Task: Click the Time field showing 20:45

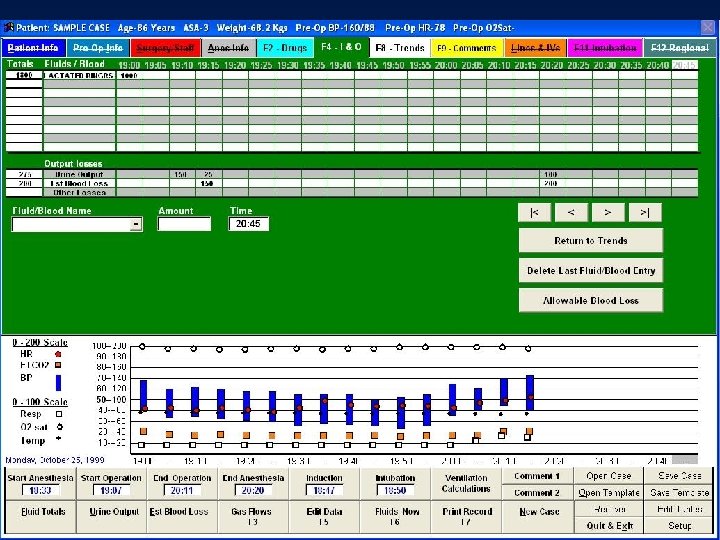Action: 248,224
